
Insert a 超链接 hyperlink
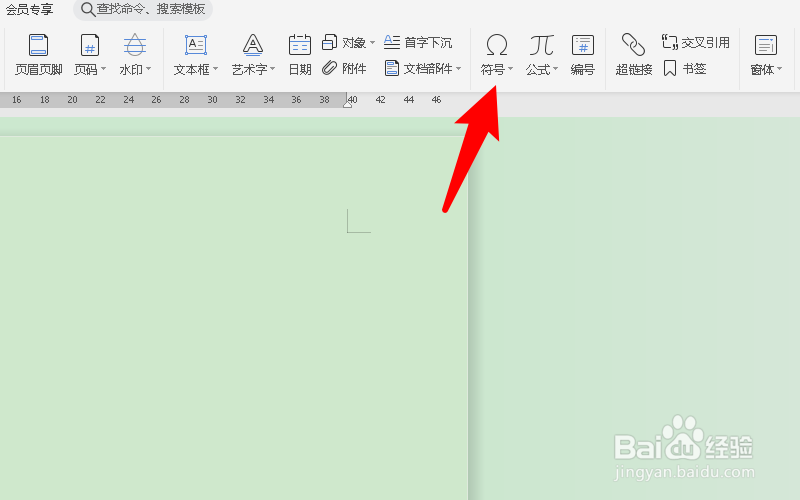pos(634,55)
